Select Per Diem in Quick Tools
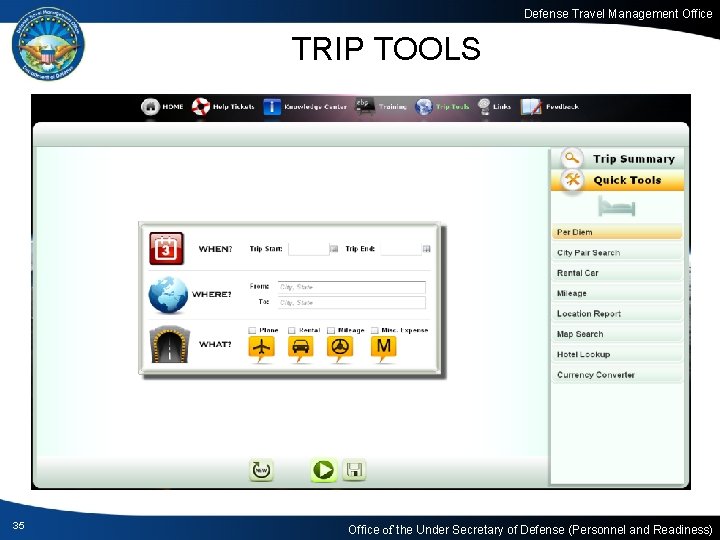This screenshot has height=540, width=720. pos(617,232)
